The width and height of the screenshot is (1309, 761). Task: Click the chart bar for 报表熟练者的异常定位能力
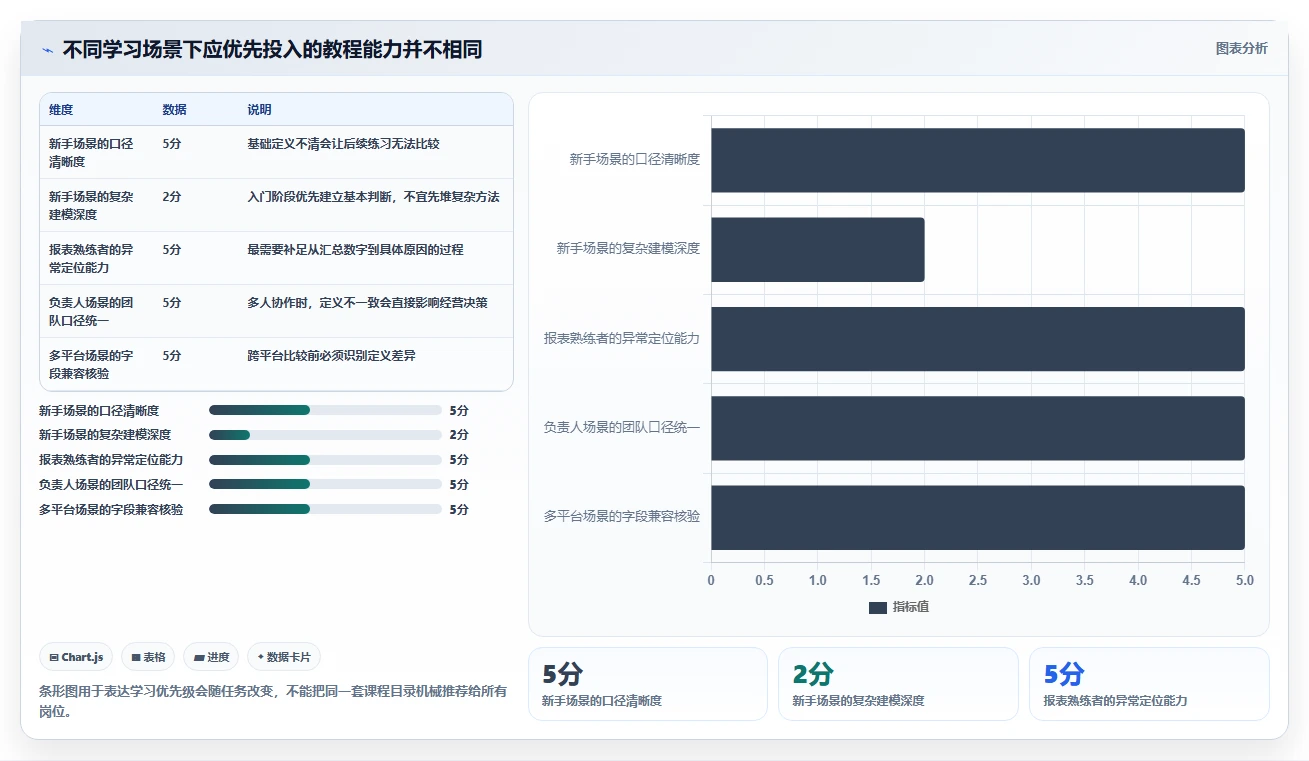tap(978, 339)
